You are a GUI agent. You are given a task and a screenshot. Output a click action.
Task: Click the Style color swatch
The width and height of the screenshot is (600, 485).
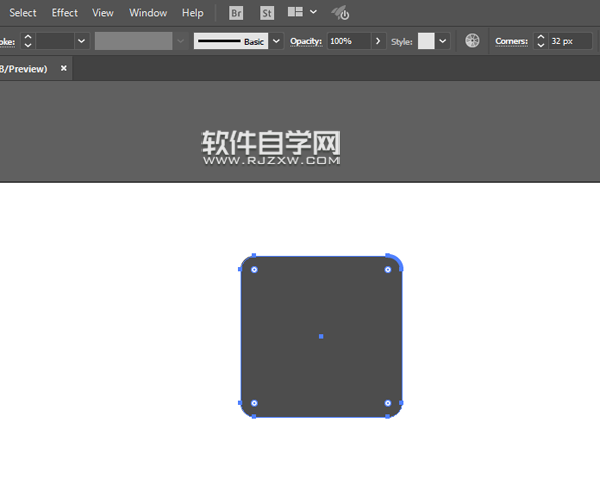pyautogui.click(x=426, y=41)
